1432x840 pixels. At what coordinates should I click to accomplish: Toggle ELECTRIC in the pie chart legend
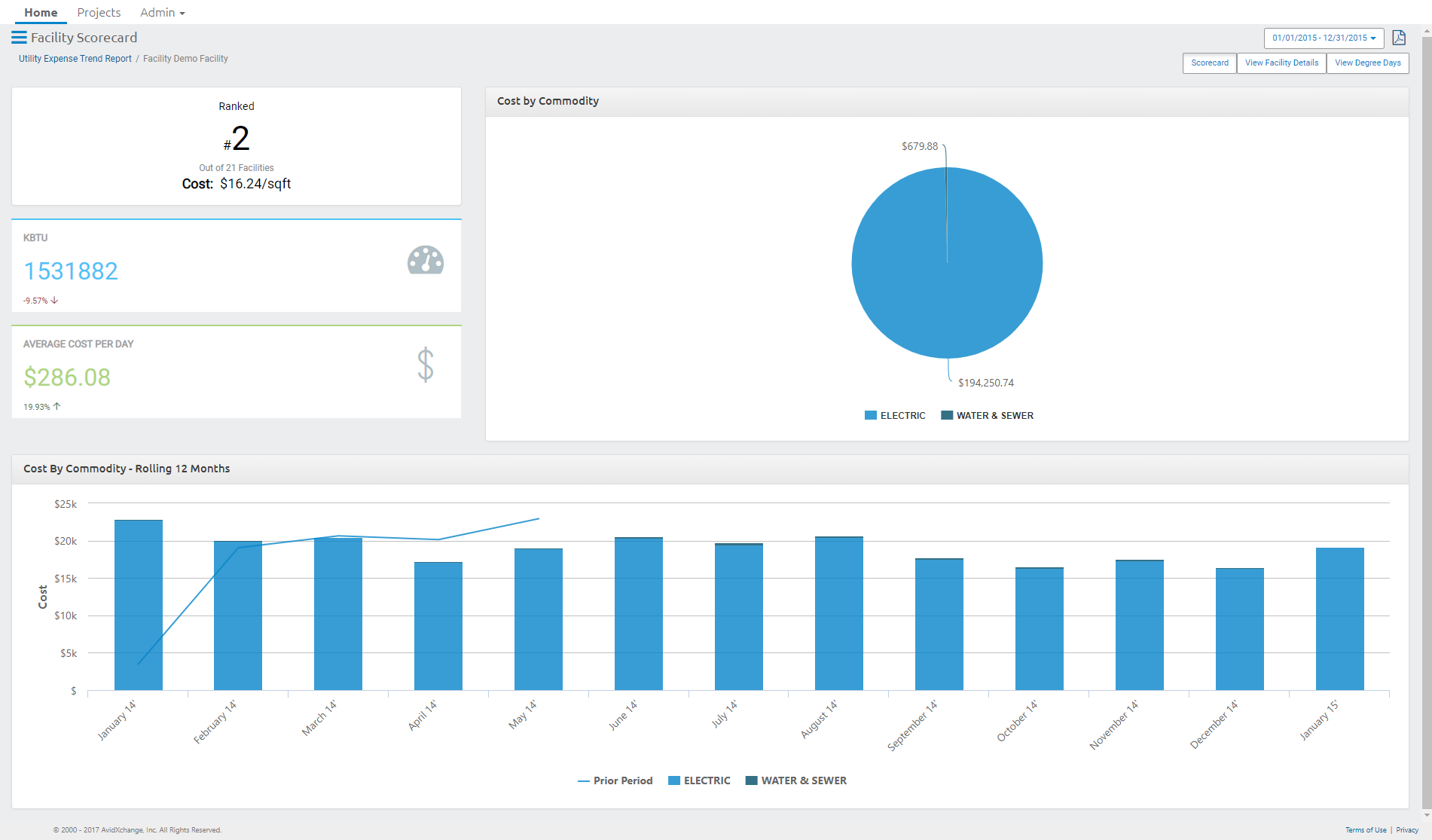[895, 416]
